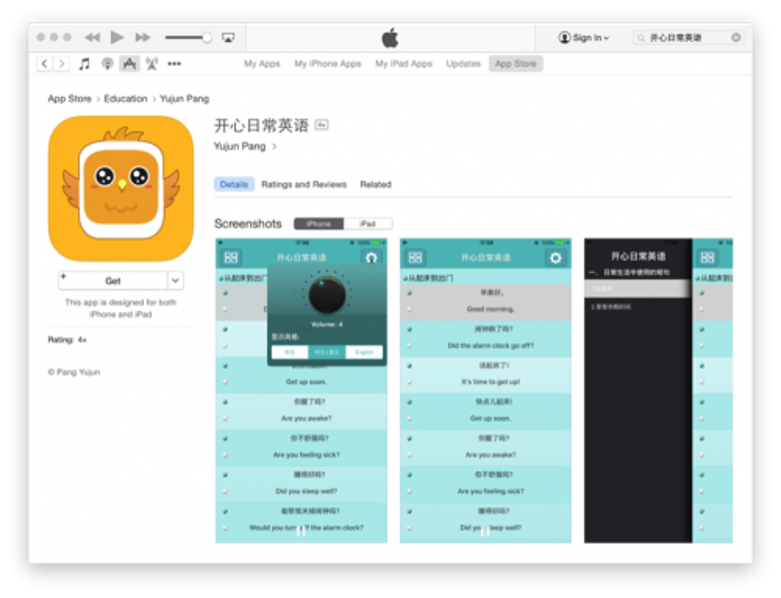Open the more media types ellipsis

174,64
